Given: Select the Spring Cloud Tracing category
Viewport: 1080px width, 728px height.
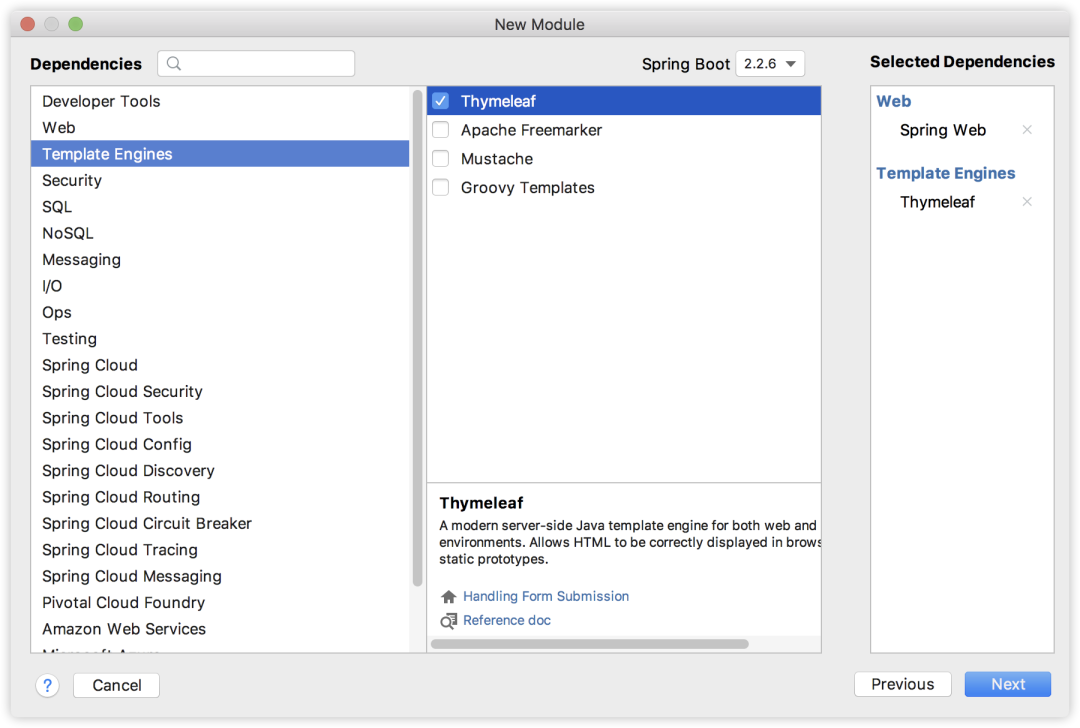Looking at the screenshot, I should [220, 550].
